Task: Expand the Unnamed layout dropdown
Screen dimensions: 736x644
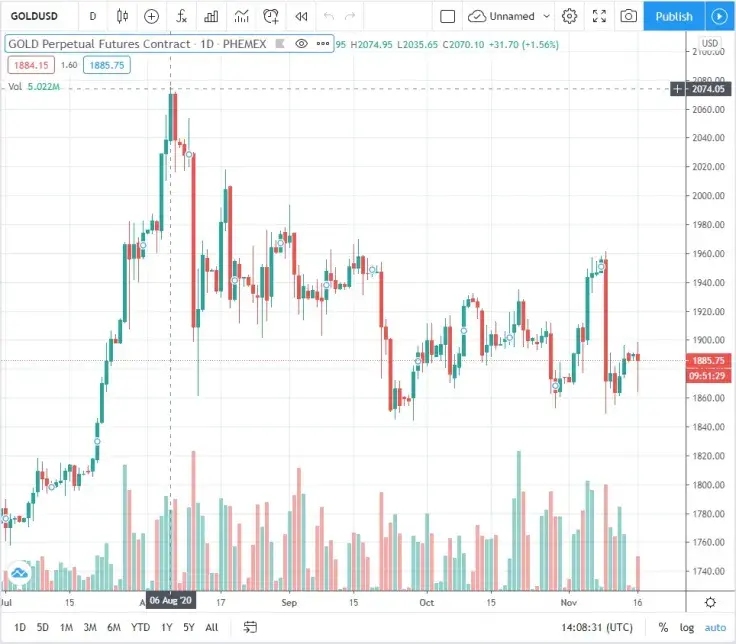Action: point(546,16)
